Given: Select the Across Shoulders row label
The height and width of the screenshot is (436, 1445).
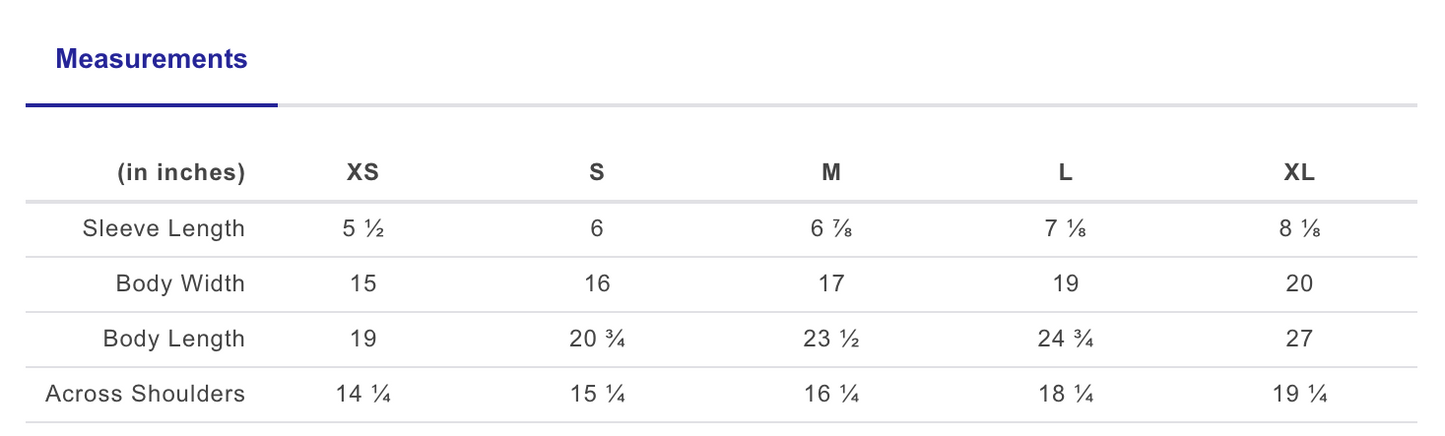Looking at the screenshot, I should [145, 394].
